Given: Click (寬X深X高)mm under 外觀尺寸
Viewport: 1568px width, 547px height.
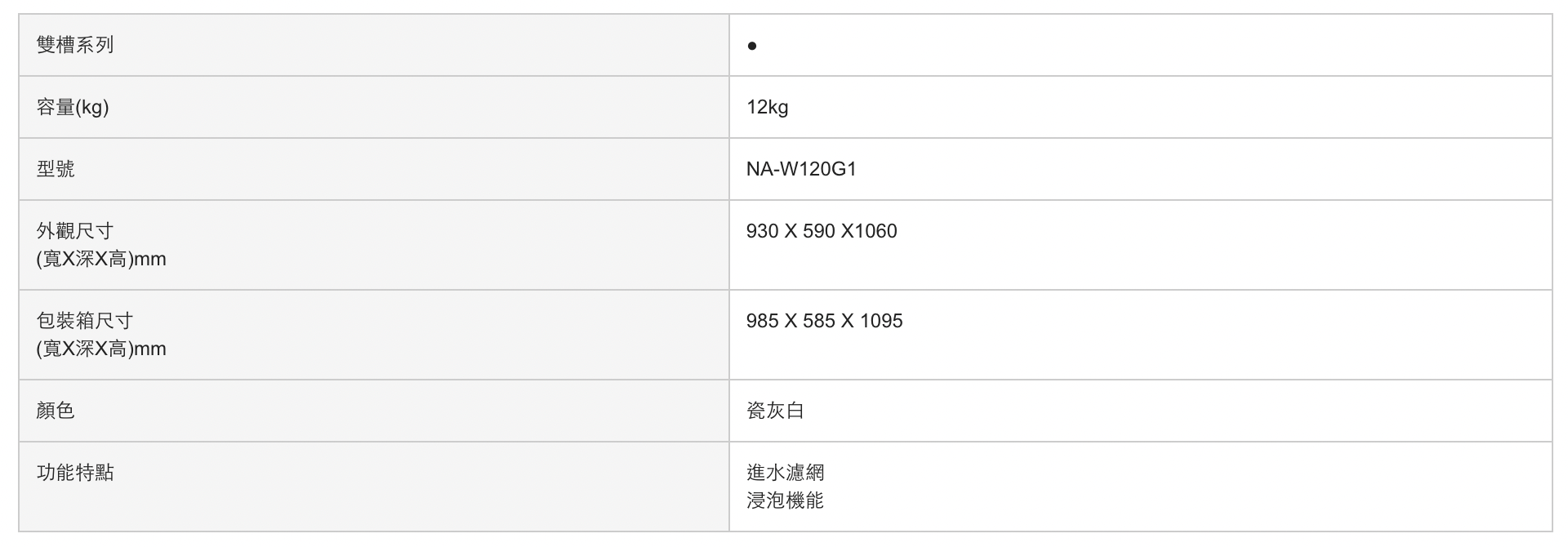Looking at the screenshot, I should (101, 259).
